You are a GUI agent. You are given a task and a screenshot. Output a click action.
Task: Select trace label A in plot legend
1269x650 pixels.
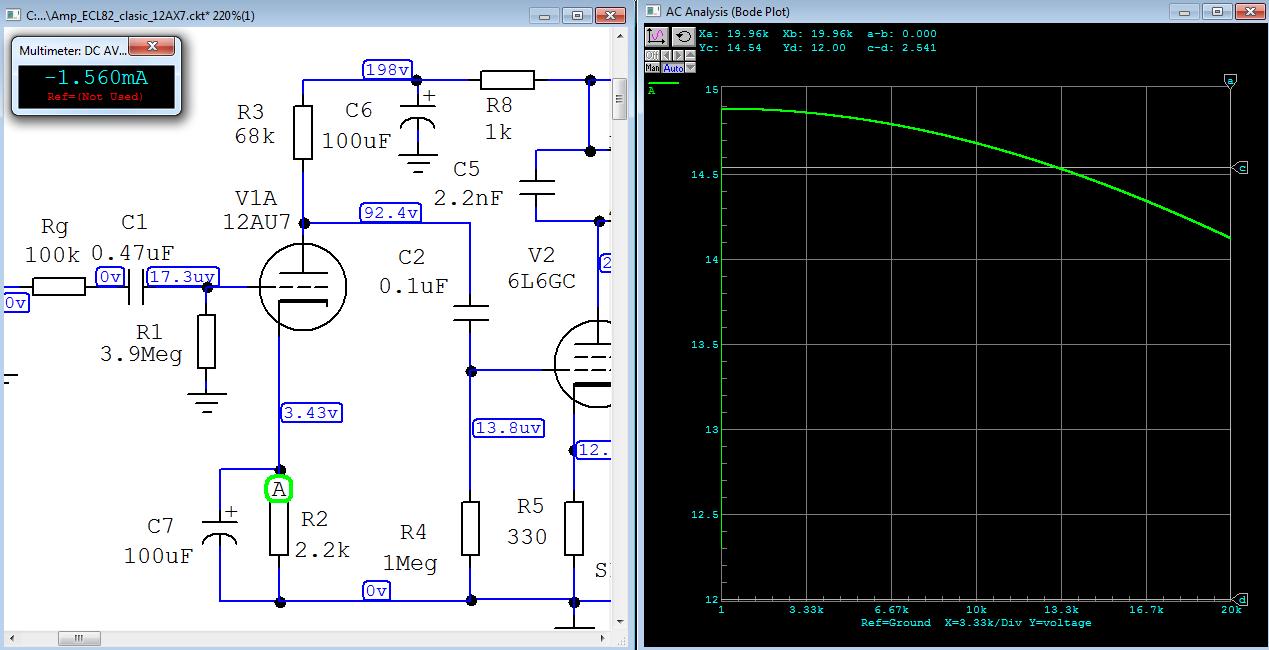point(652,90)
